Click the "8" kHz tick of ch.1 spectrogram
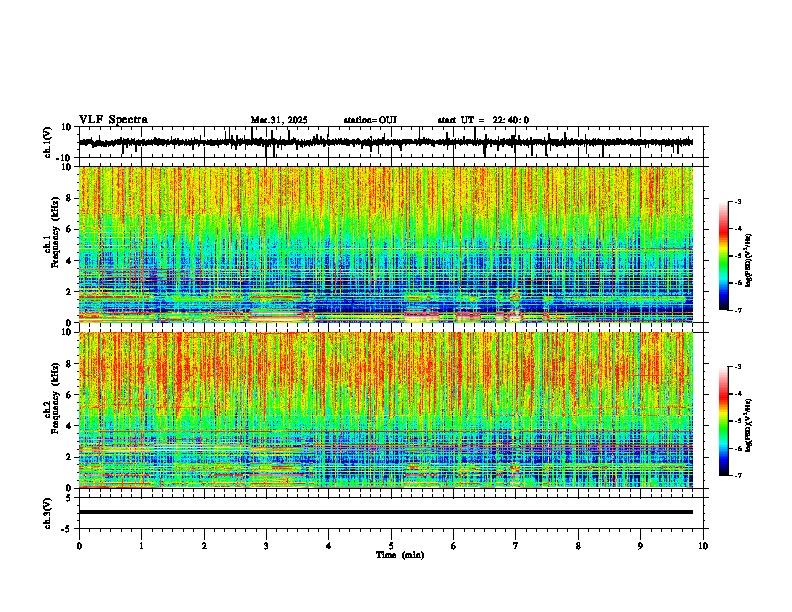Screen dimensions: 792x612 tap(70, 198)
